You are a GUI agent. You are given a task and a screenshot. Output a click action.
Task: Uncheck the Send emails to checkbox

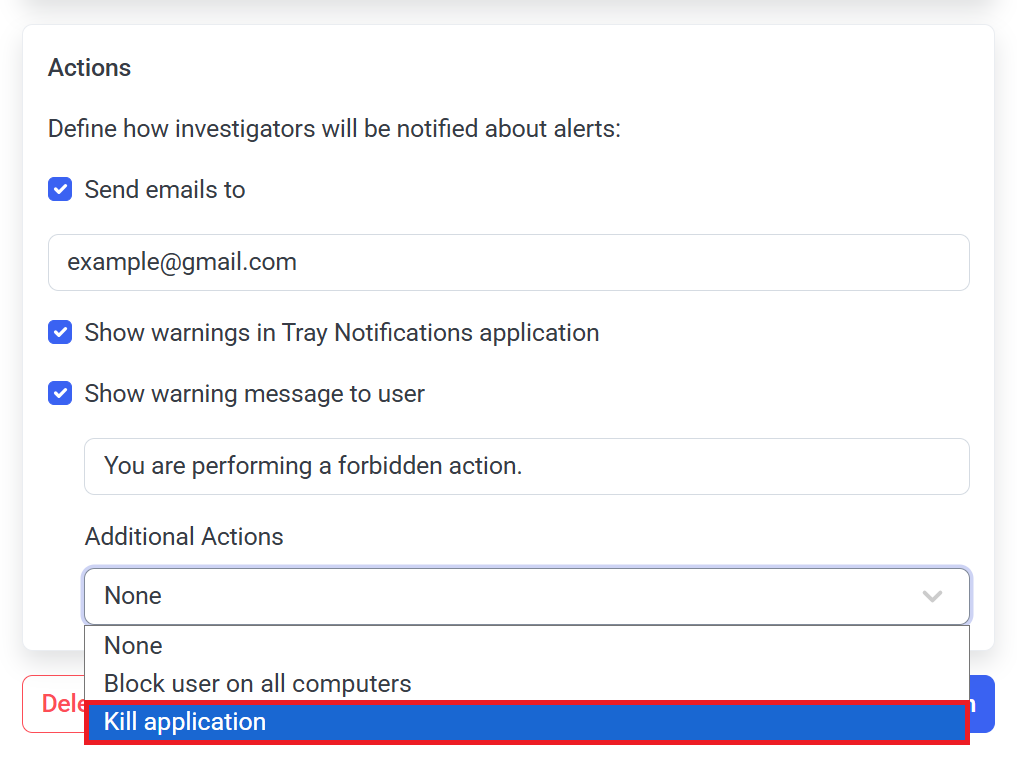(60, 190)
